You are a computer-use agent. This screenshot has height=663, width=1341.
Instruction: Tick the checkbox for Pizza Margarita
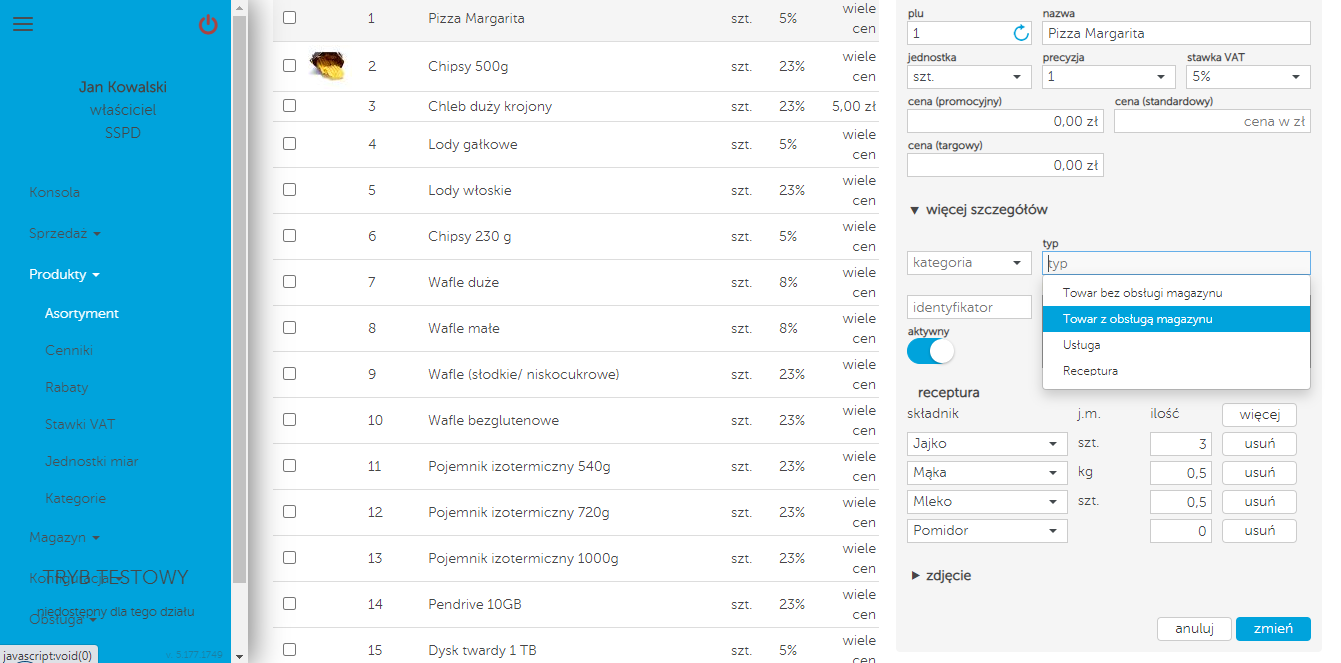click(x=290, y=18)
